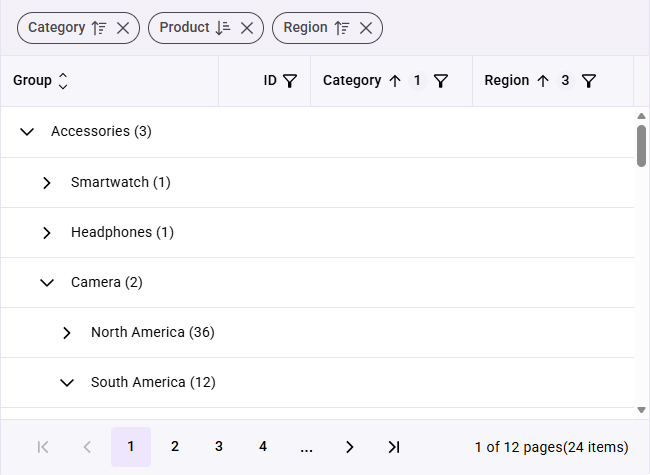The width and height of the screenshot is (650, 475).
Task: Click the Category sort order badge 1
Action: pos(417,80)
